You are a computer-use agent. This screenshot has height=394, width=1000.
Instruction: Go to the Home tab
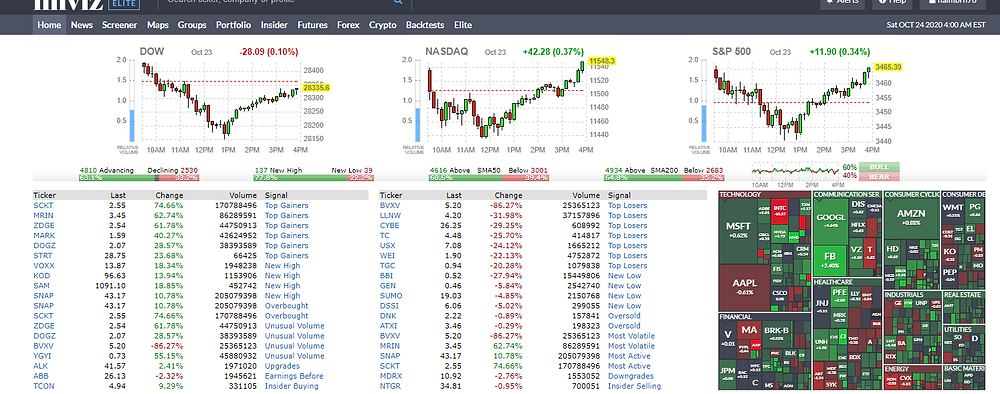[49, 25]
